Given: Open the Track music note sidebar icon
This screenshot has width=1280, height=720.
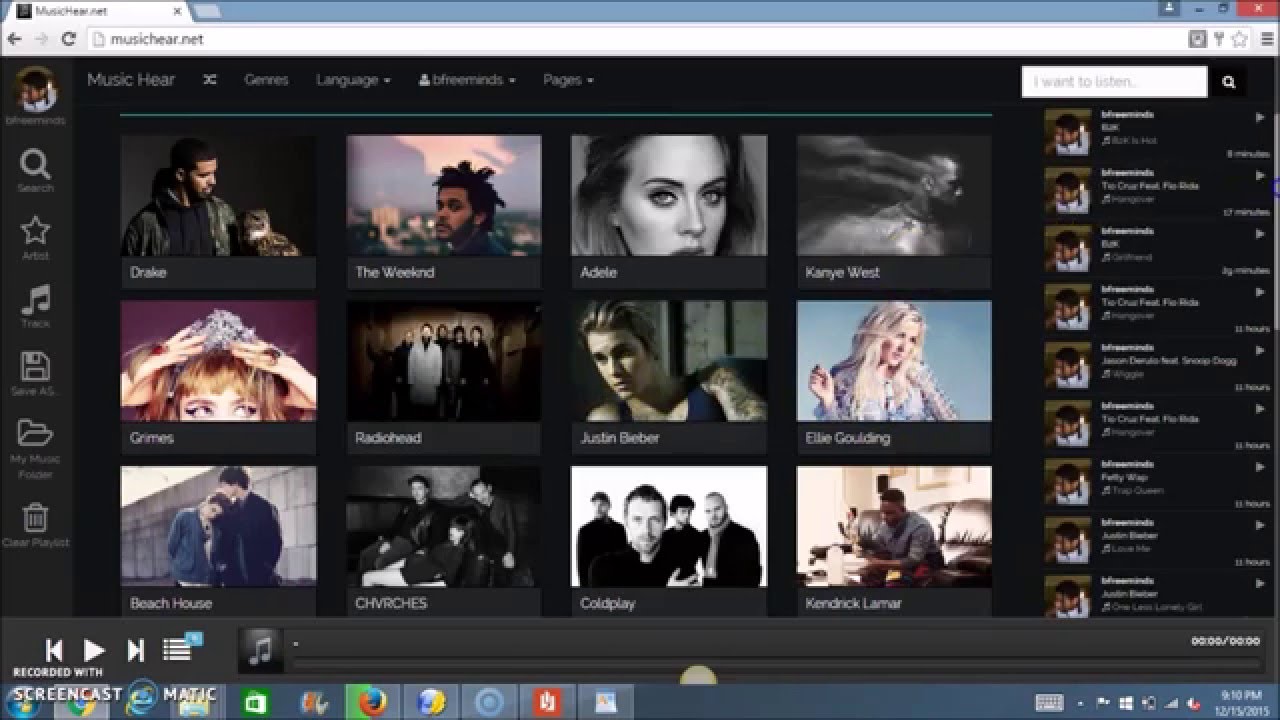Looking at the screenshot, I should [35, 299].
